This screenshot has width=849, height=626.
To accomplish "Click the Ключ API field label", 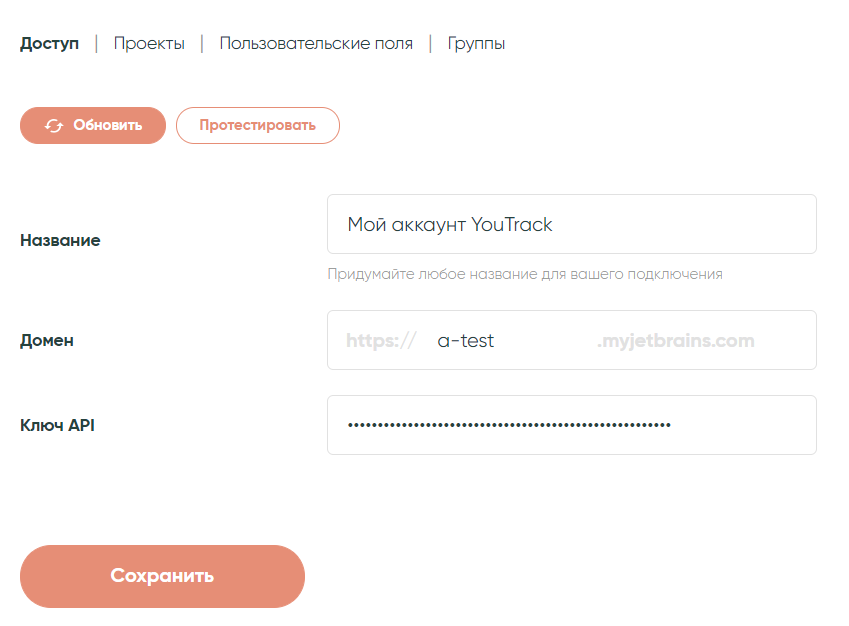I will (57, 425).
